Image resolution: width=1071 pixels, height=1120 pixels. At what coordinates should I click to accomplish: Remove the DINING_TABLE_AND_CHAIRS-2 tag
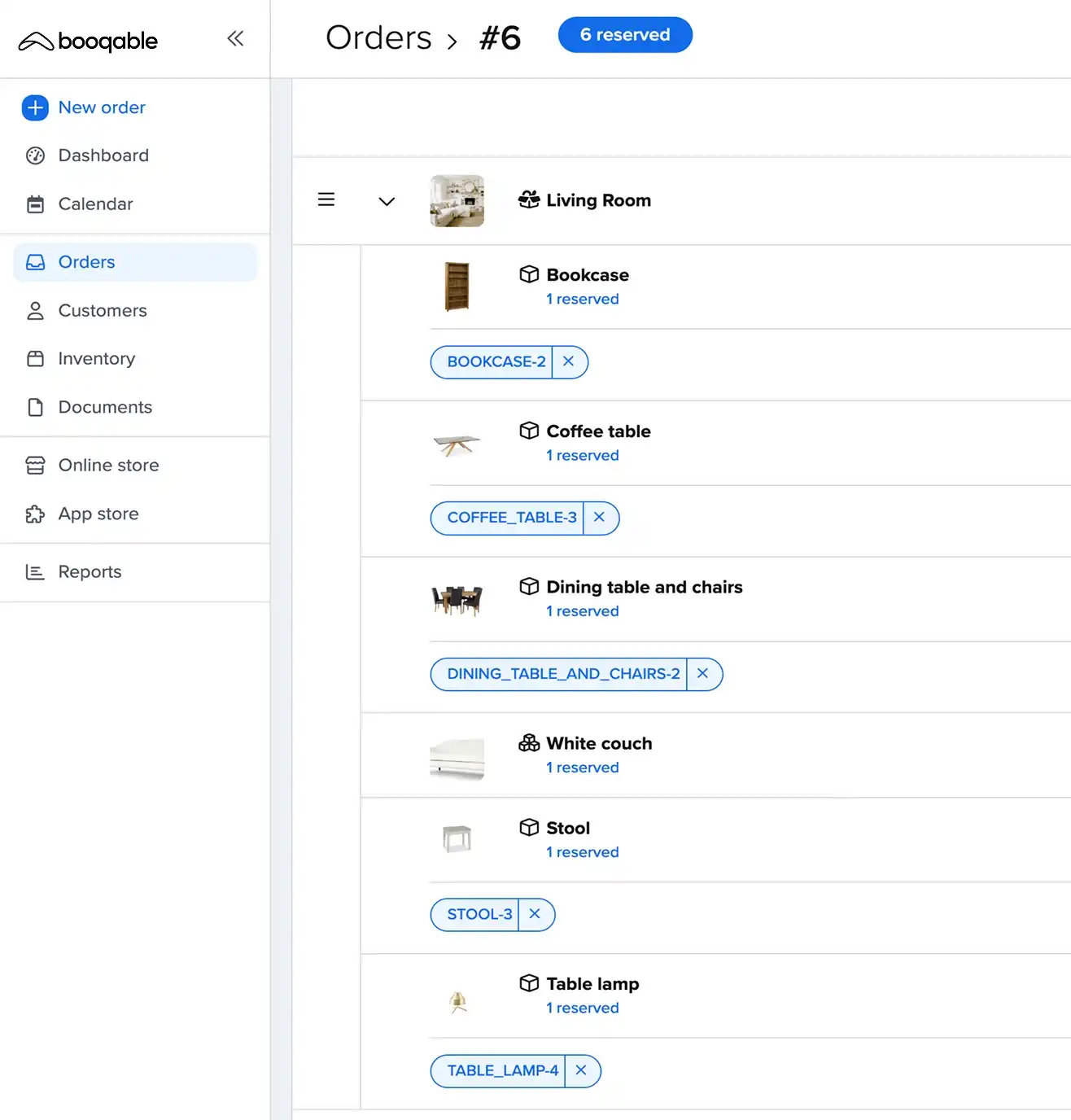coord(703,674)
